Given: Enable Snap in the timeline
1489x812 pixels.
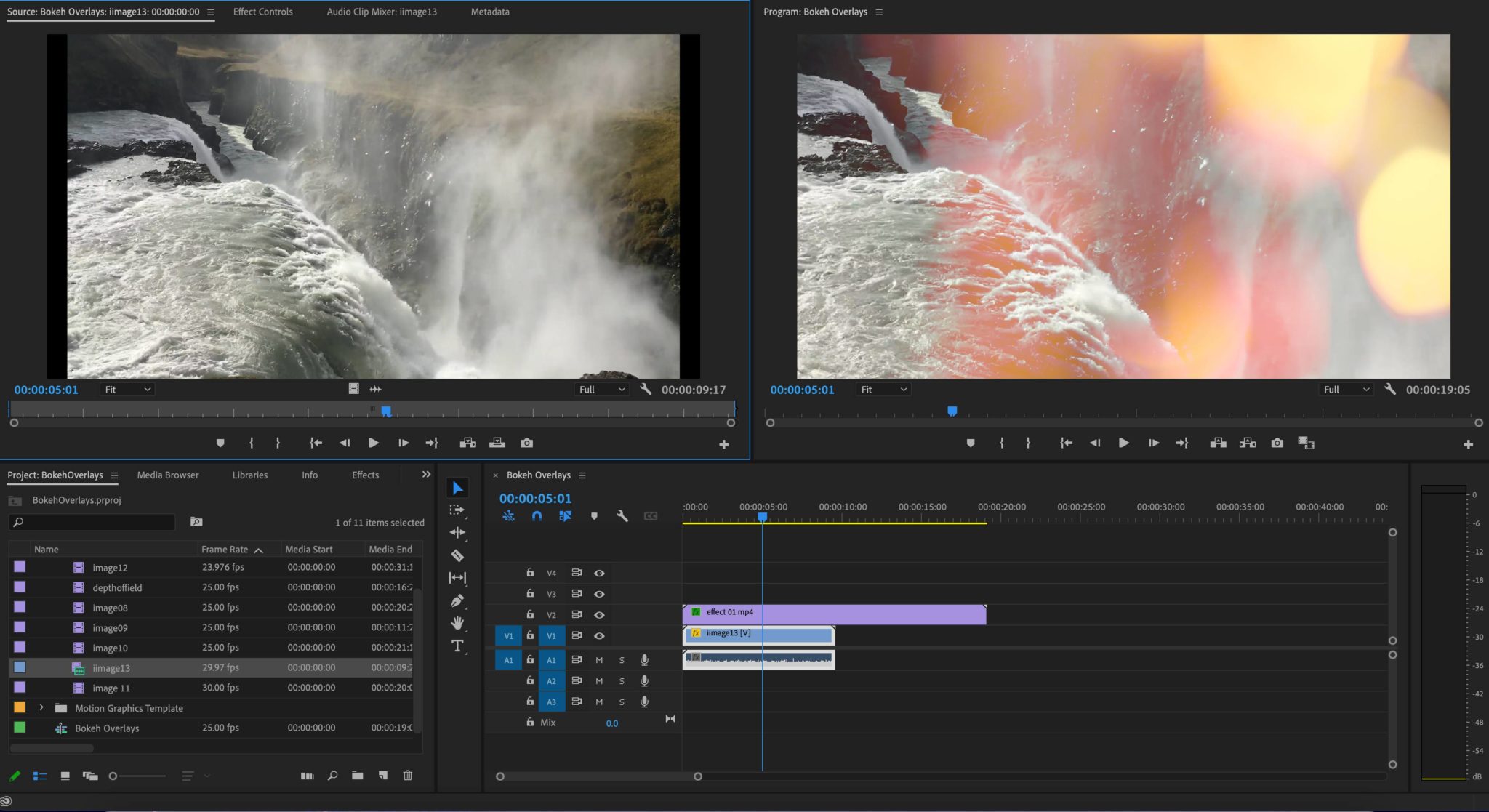Looking at the screenshot, I should click(537, 515).
